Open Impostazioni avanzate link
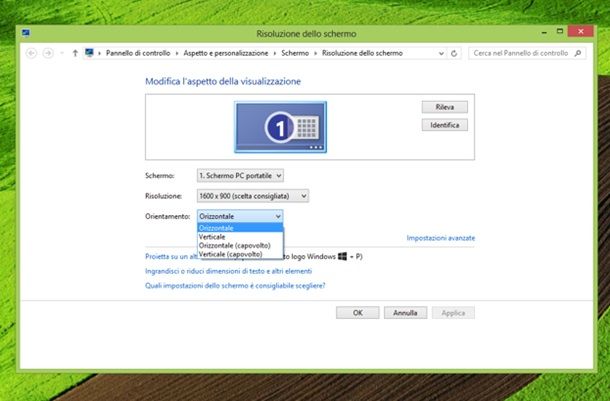The width and height of the screenshot is (610, 401). [x=441, y=238]
